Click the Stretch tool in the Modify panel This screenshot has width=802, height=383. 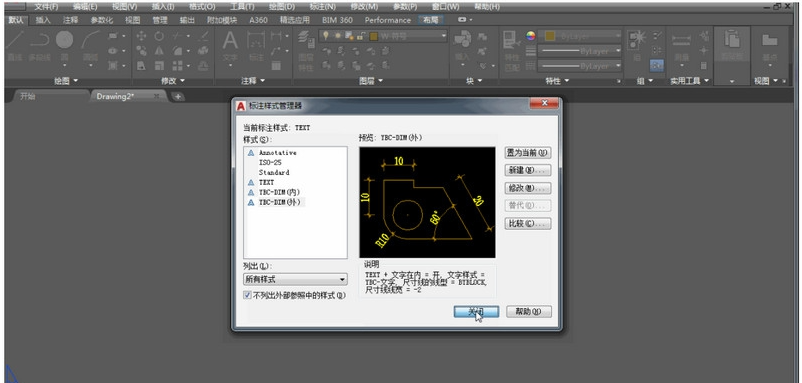point(141,65)
